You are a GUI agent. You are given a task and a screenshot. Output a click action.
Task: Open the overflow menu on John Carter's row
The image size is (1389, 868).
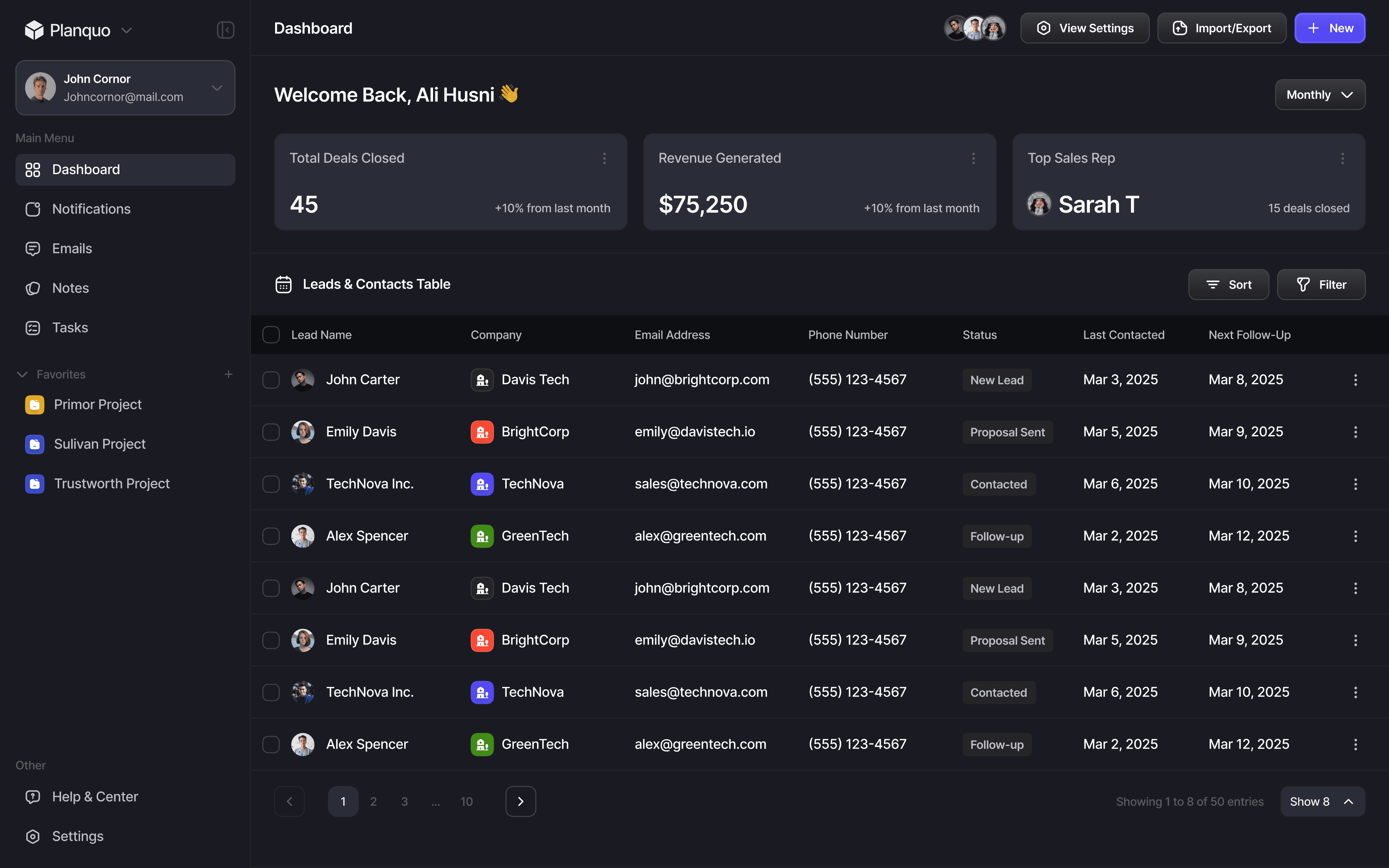point(1356,379)
